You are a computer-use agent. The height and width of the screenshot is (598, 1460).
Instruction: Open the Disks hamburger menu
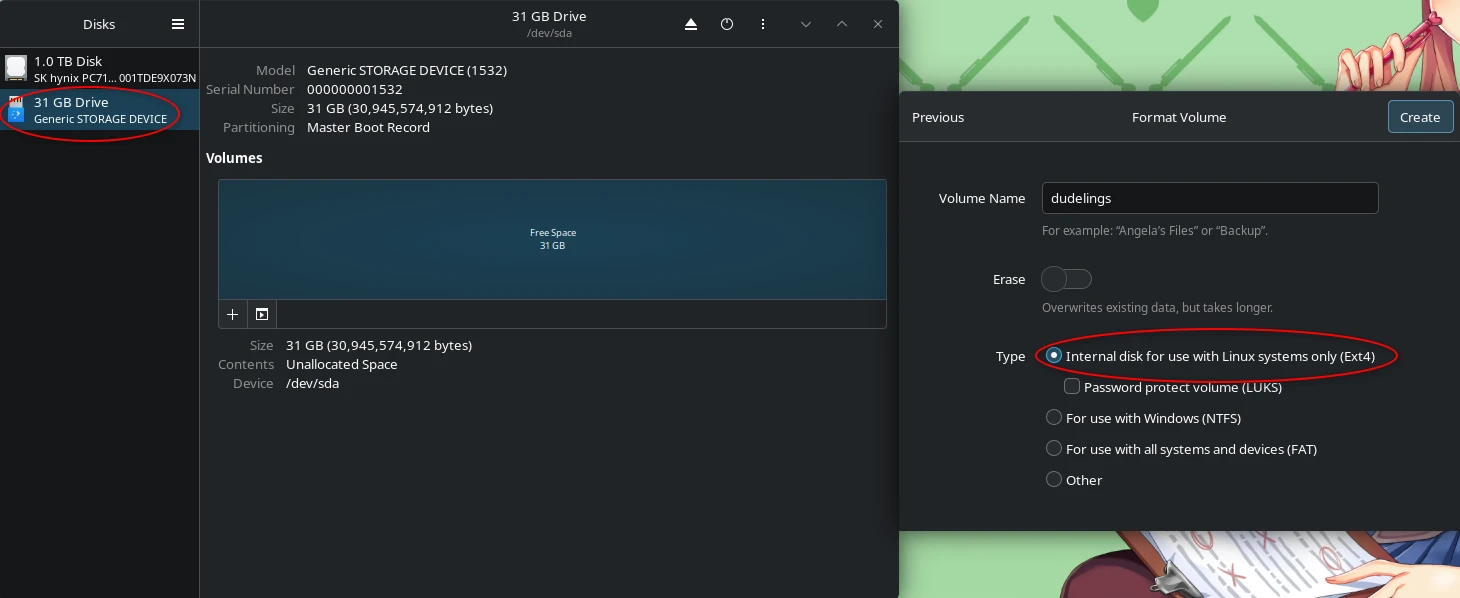[178, 24]
